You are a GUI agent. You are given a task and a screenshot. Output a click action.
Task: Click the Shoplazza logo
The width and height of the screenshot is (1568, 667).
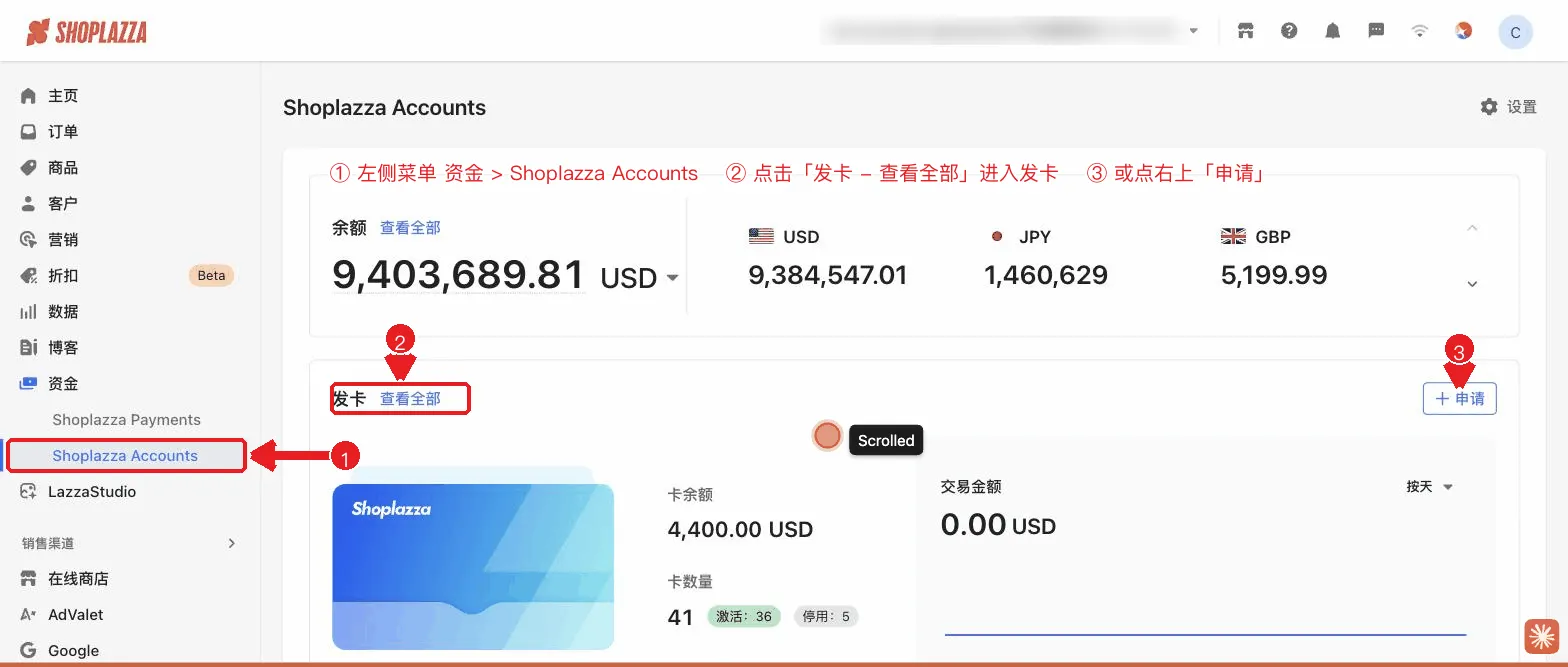click(87, 32)
